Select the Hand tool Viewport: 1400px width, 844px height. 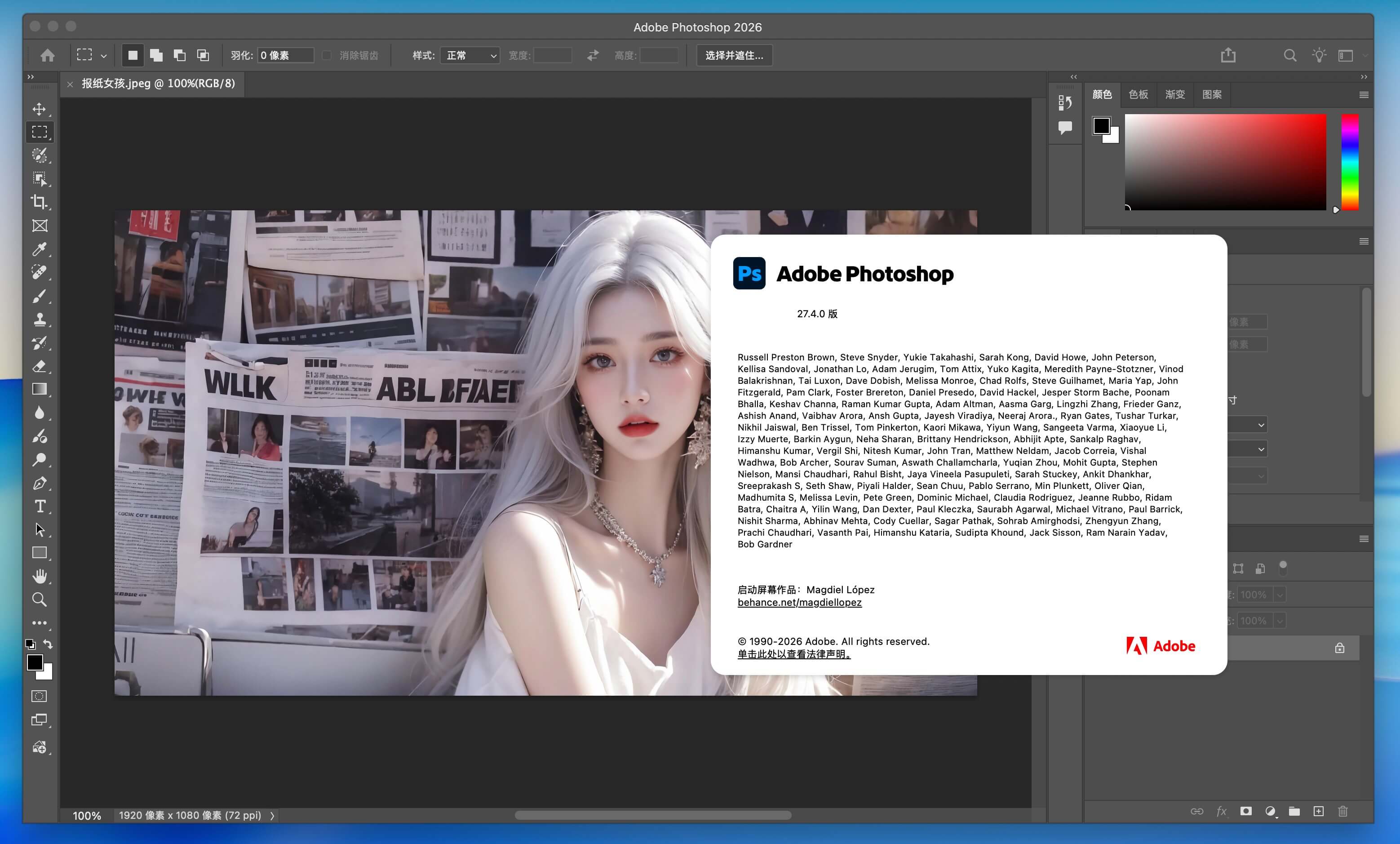(39, 576)
